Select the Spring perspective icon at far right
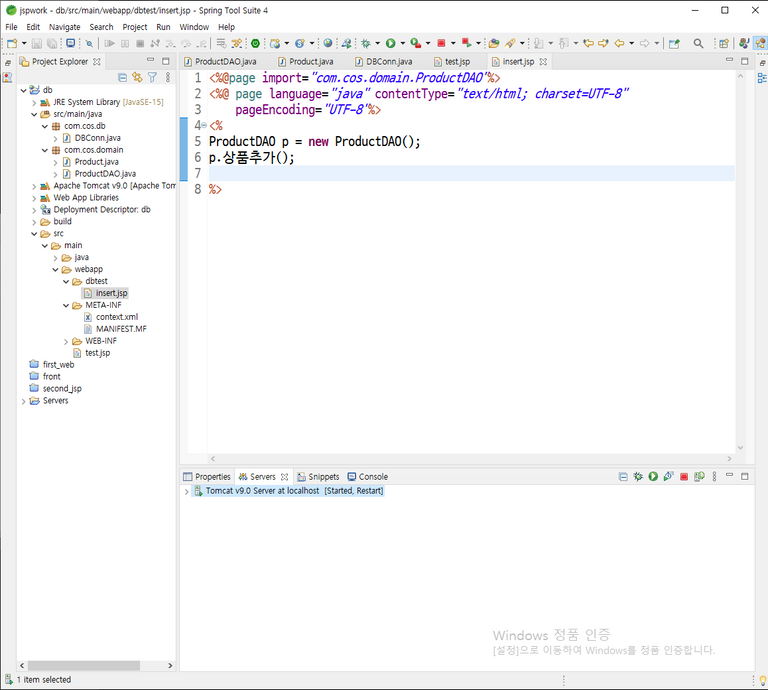This screenshot has height=690, width=768. click(760, 44)
